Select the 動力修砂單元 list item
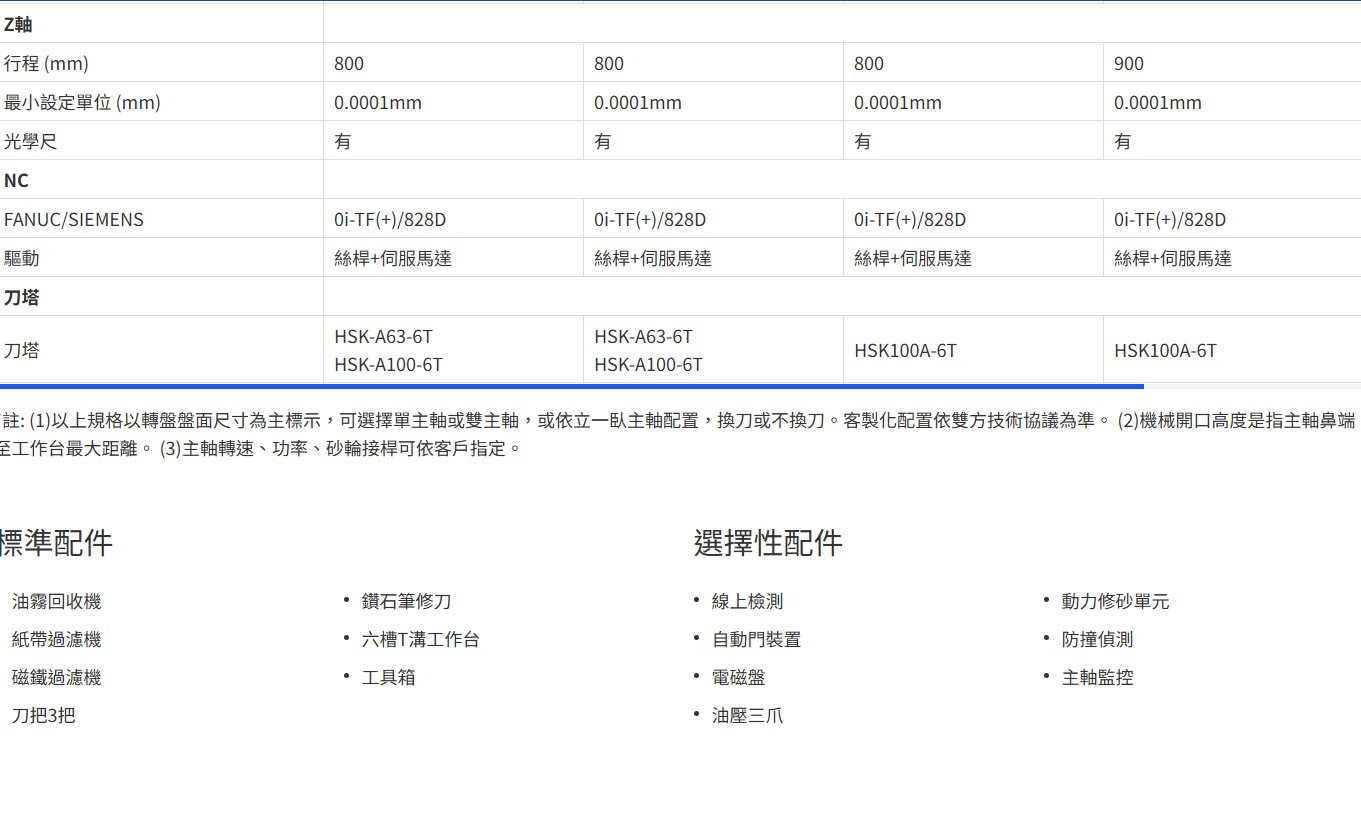 click(1115, 602)
